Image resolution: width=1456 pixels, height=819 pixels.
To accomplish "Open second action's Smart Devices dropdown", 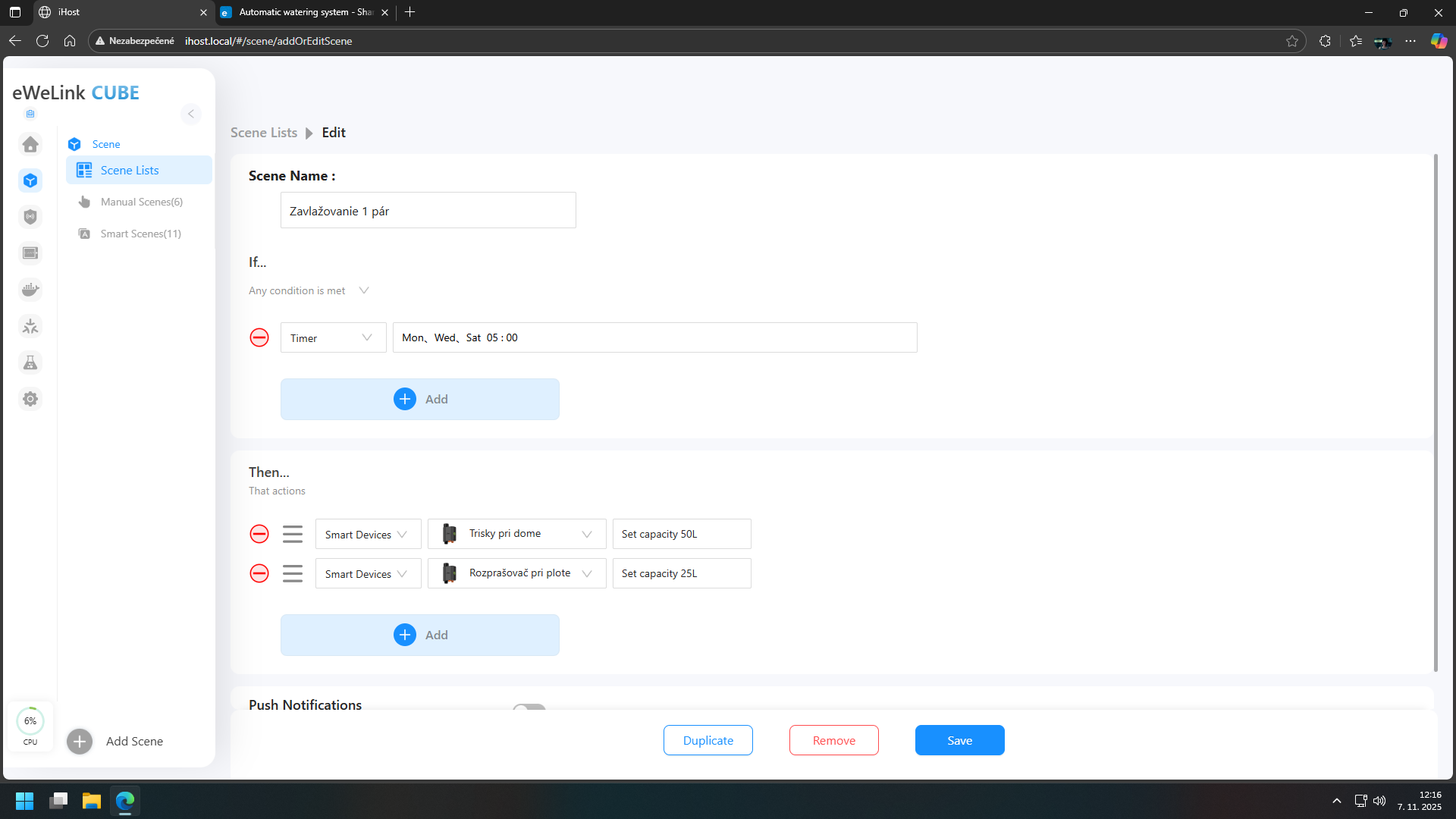I will coord(368,574).
